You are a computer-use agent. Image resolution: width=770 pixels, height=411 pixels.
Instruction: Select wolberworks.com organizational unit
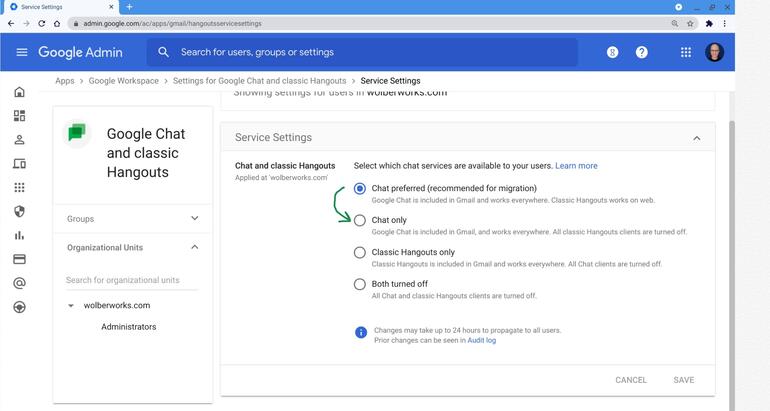pos(117,305)
